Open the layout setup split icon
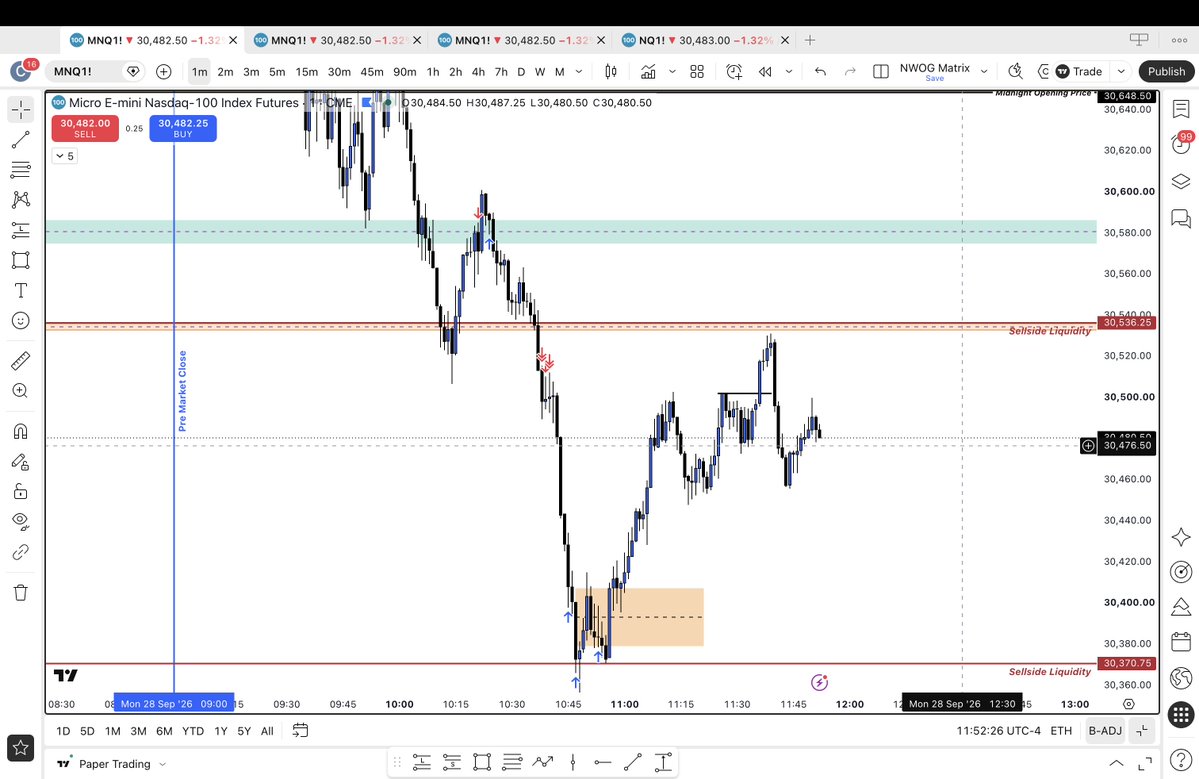 (881, 71)
